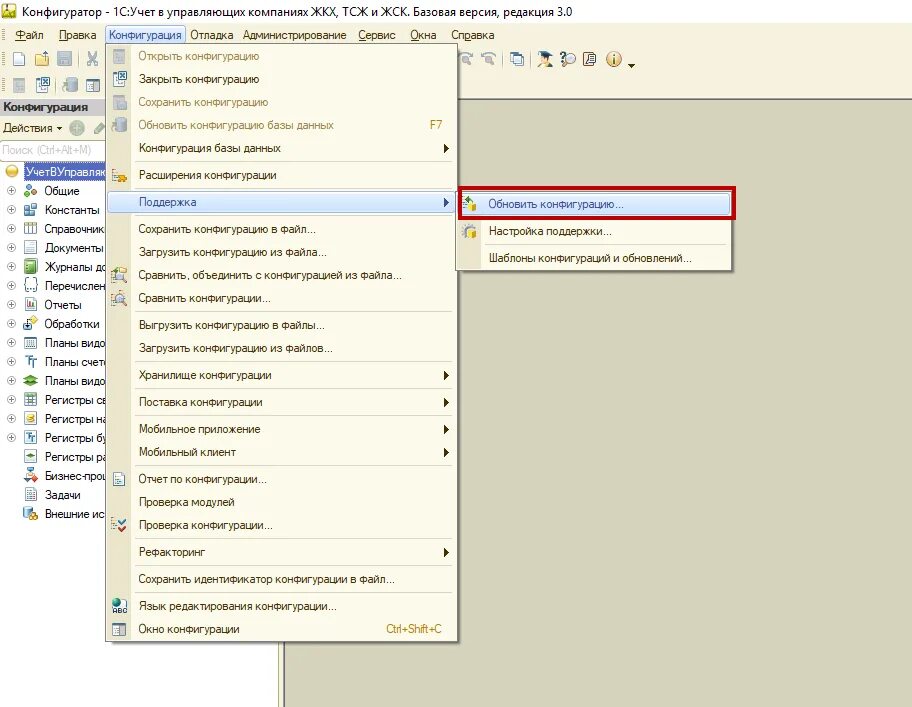The image size is (912, 707).
Task: Choose Сохранить конфигурацию в файл...
Action: point(281,229)
